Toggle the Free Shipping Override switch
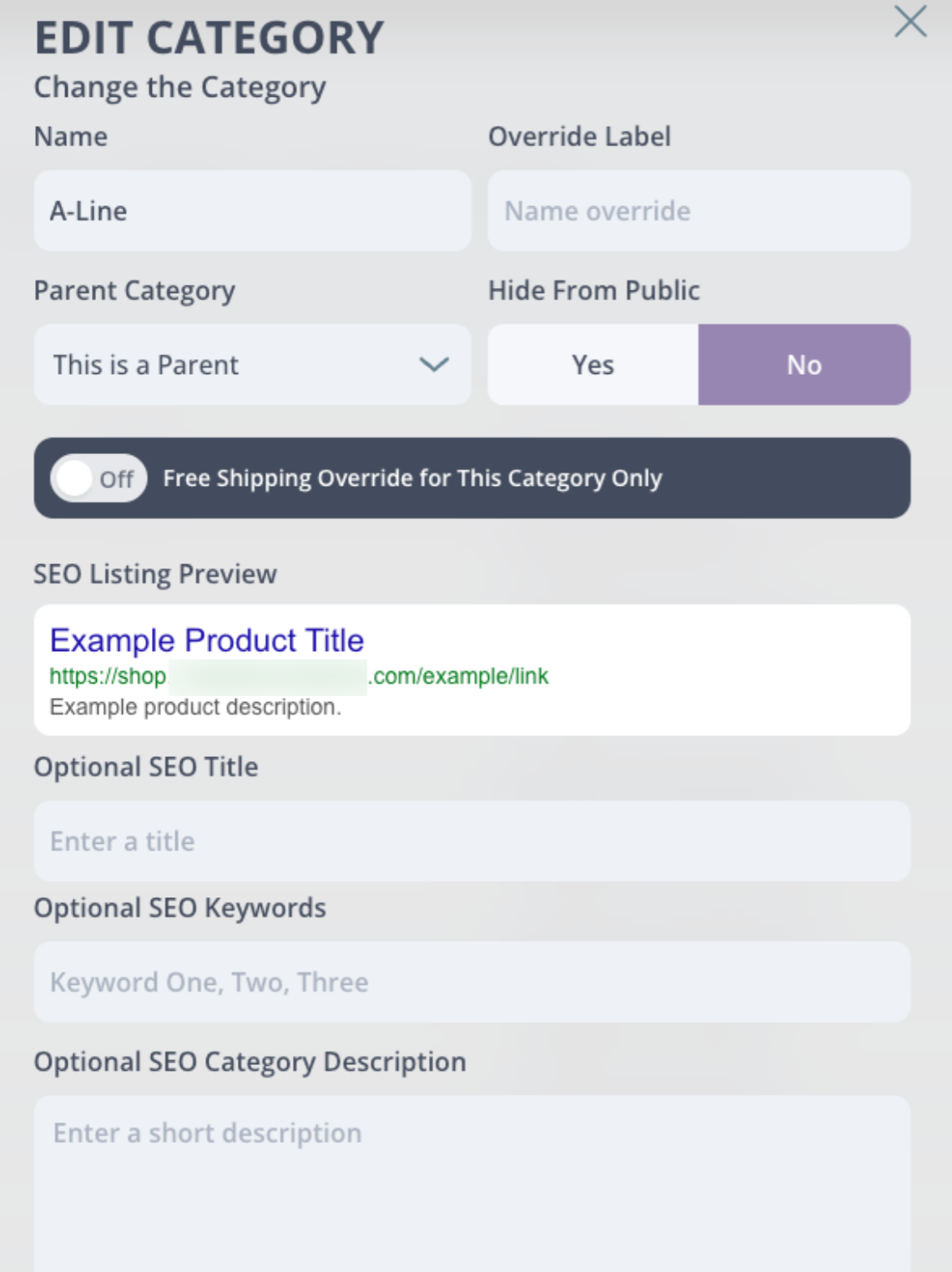This screenshot has width=952, height=1272. [x=98, y=478]
